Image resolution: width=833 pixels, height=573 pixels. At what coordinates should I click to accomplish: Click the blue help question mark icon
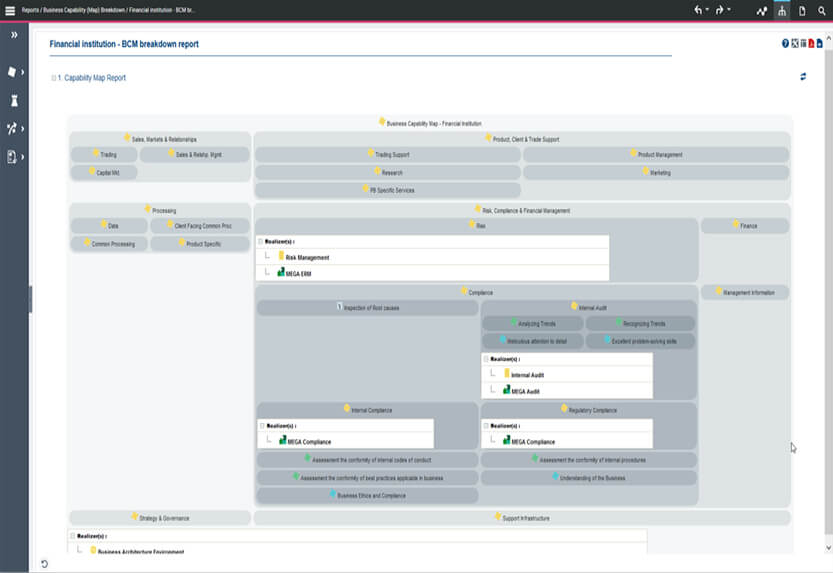tap(785, 44)
